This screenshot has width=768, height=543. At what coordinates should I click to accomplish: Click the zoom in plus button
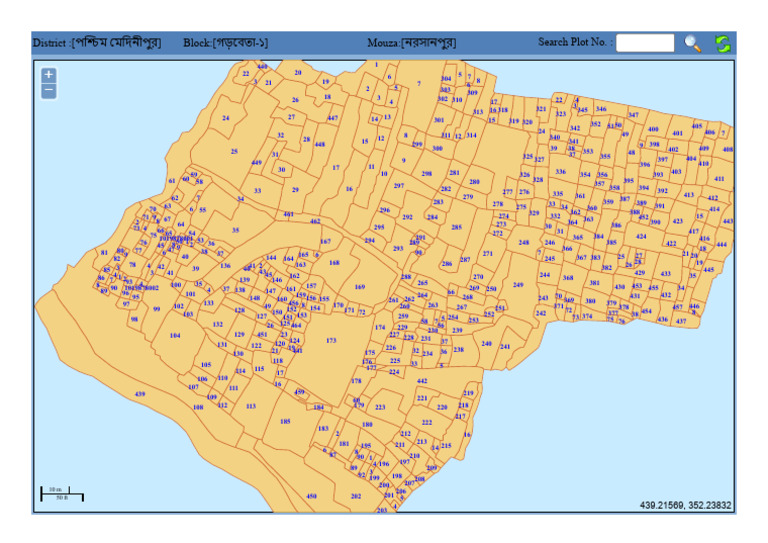pos(49,75)
